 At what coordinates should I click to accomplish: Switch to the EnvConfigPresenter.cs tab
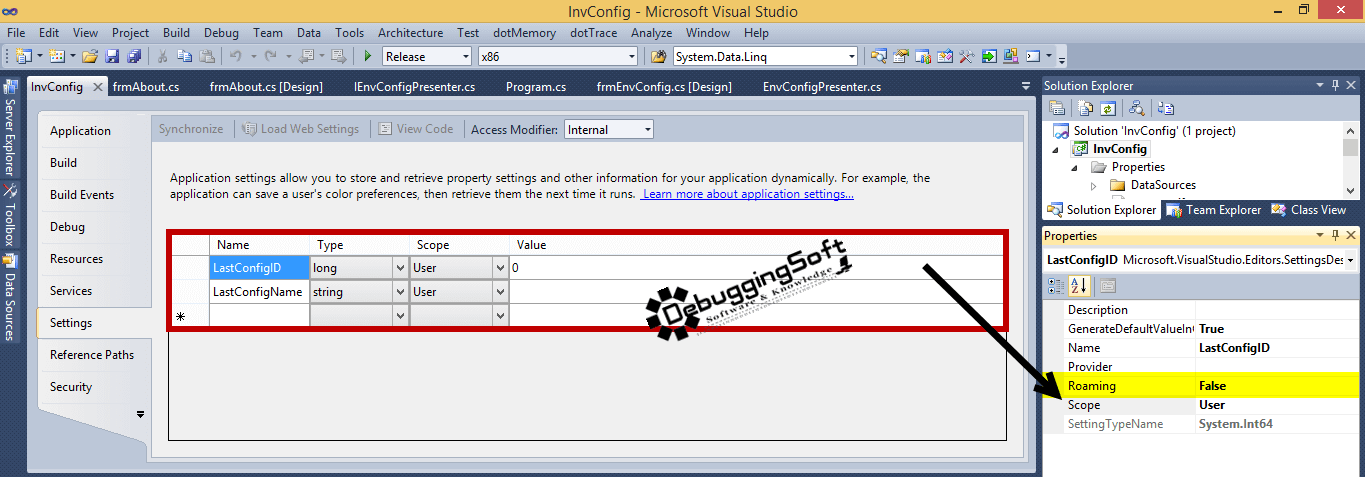coord(822,87)
